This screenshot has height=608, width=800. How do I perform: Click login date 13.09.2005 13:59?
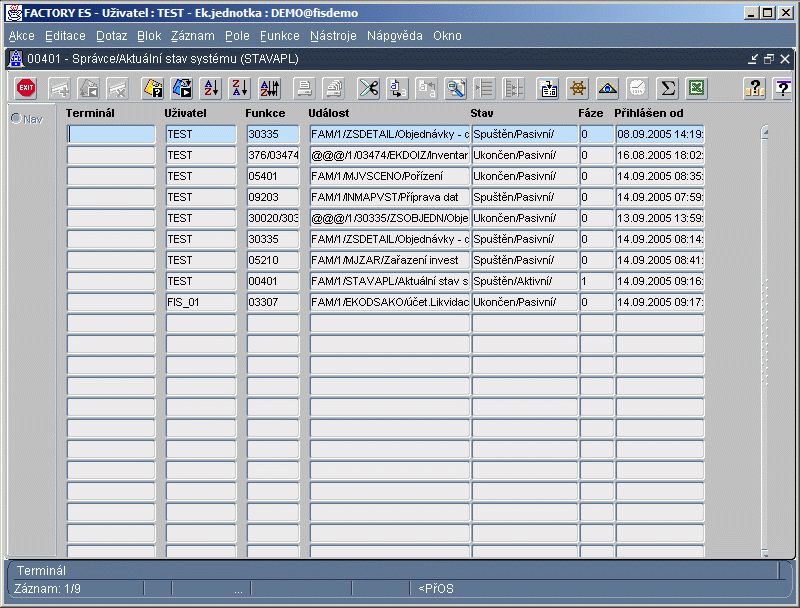click(660, 218)
